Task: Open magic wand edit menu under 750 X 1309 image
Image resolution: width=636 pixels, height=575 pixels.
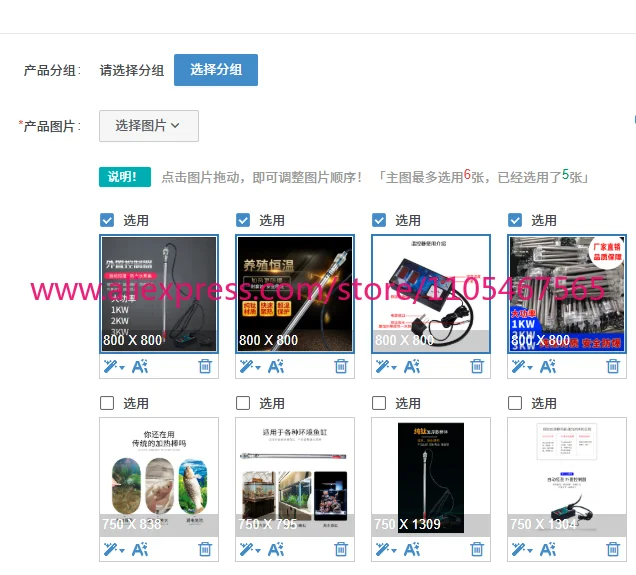Action: pyautogui.click(x=385, y=549)
